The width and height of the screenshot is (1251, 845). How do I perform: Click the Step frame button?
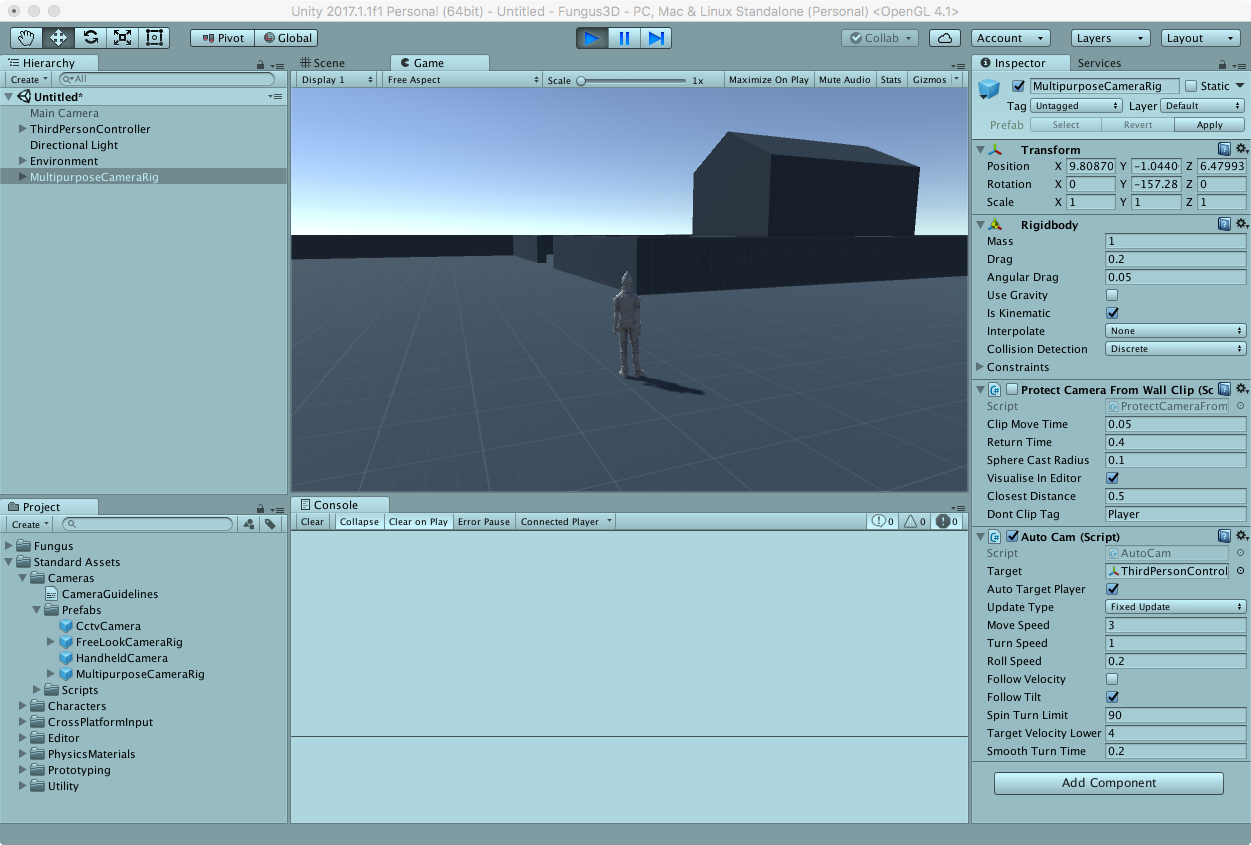656,38
